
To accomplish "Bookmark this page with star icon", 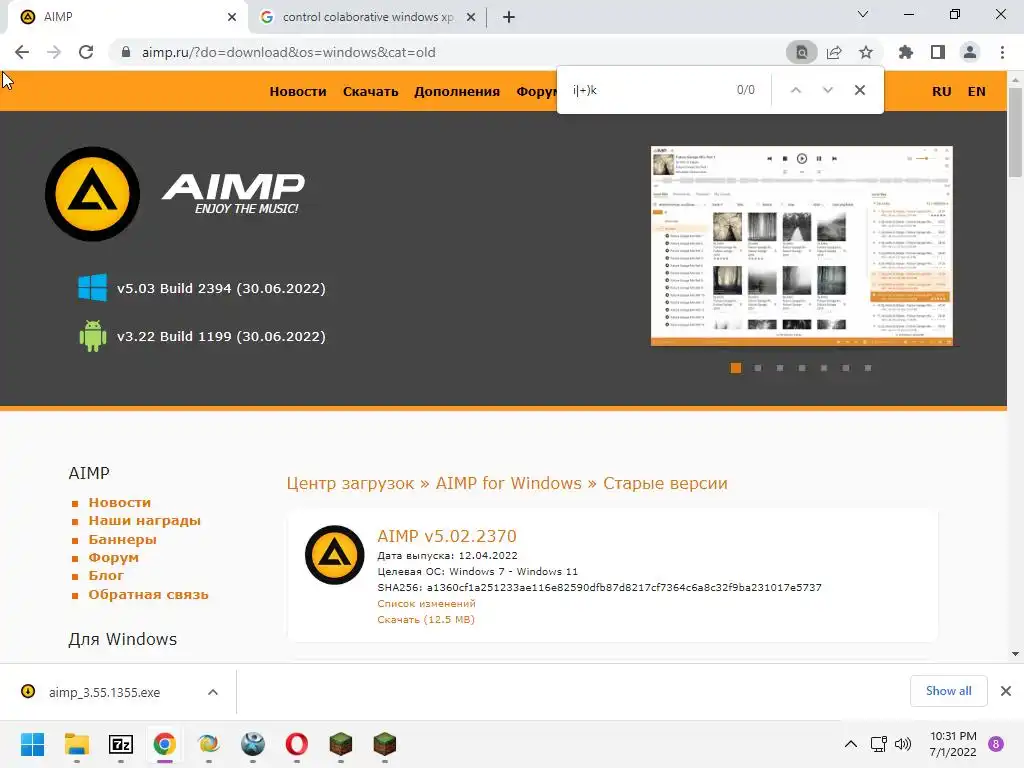I will point(866,52).
